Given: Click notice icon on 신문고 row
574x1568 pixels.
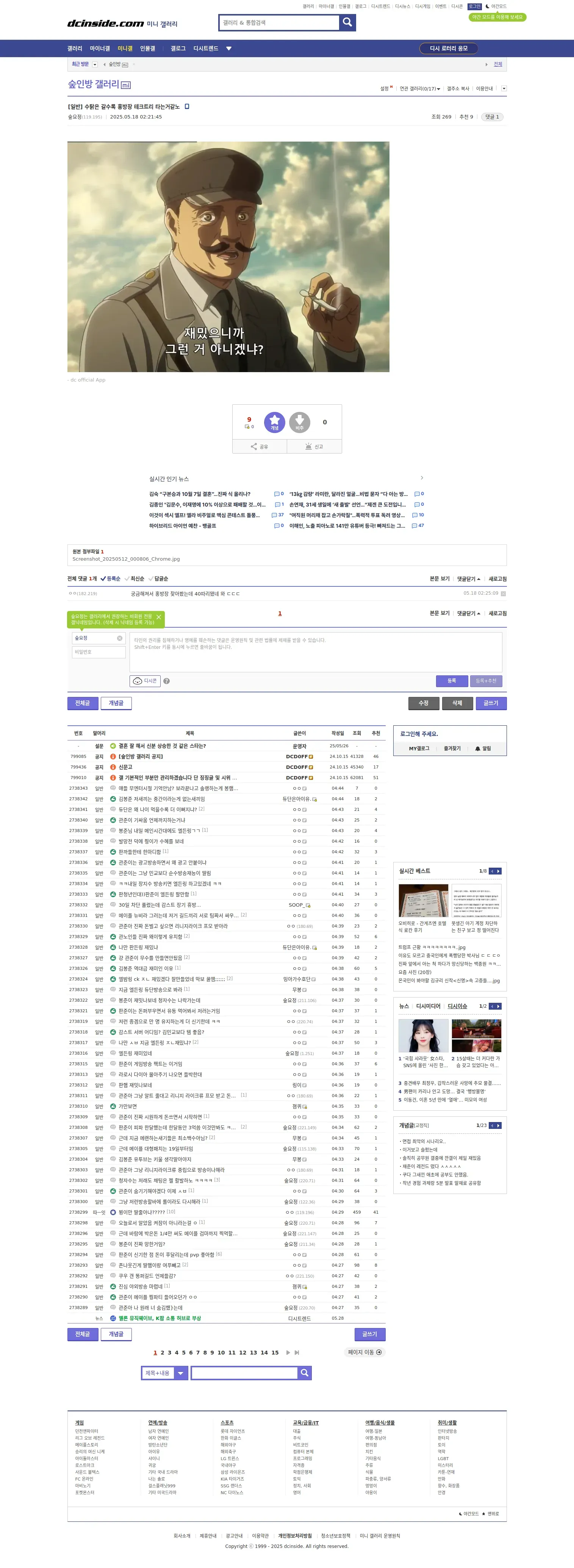Looking at the screenshot, I should [x=113, y=767].
